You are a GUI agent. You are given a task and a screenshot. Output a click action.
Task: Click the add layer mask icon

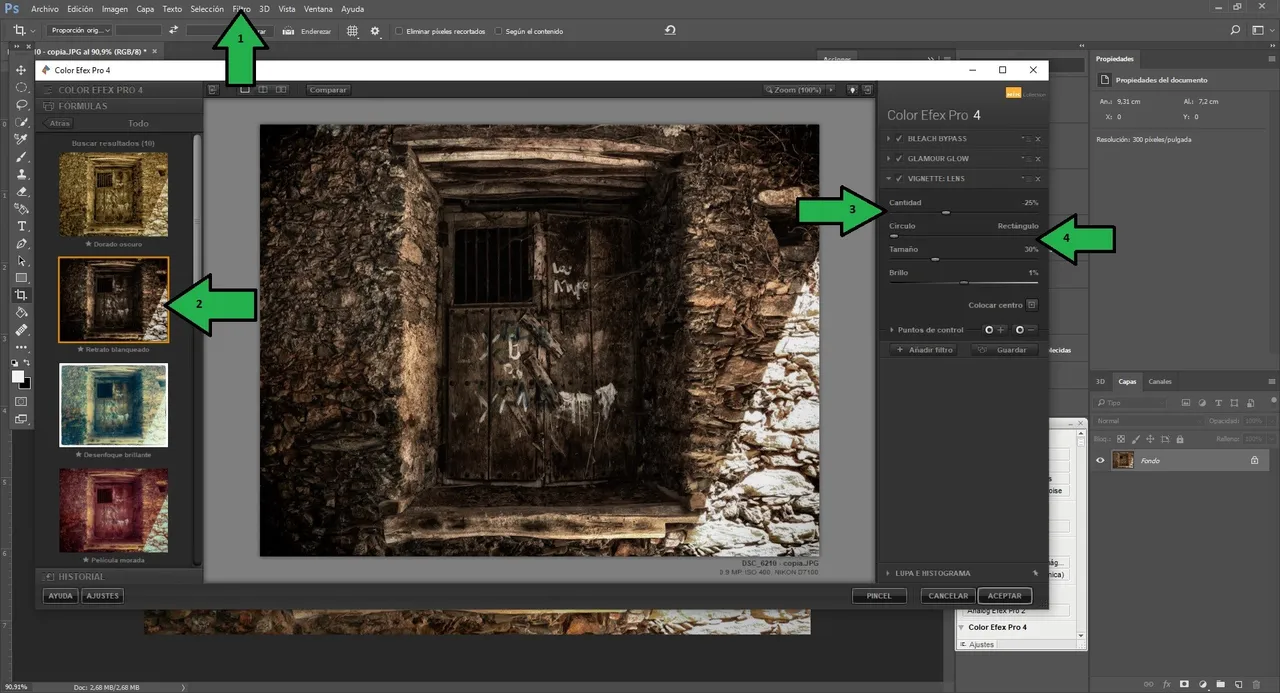tap(1184, 685)
